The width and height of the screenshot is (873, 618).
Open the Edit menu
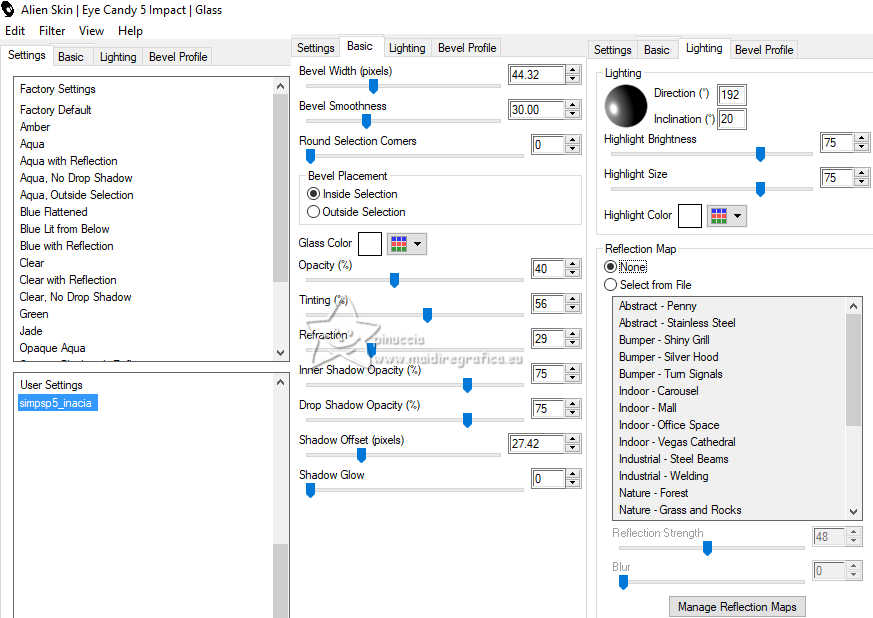coord(15,31)
